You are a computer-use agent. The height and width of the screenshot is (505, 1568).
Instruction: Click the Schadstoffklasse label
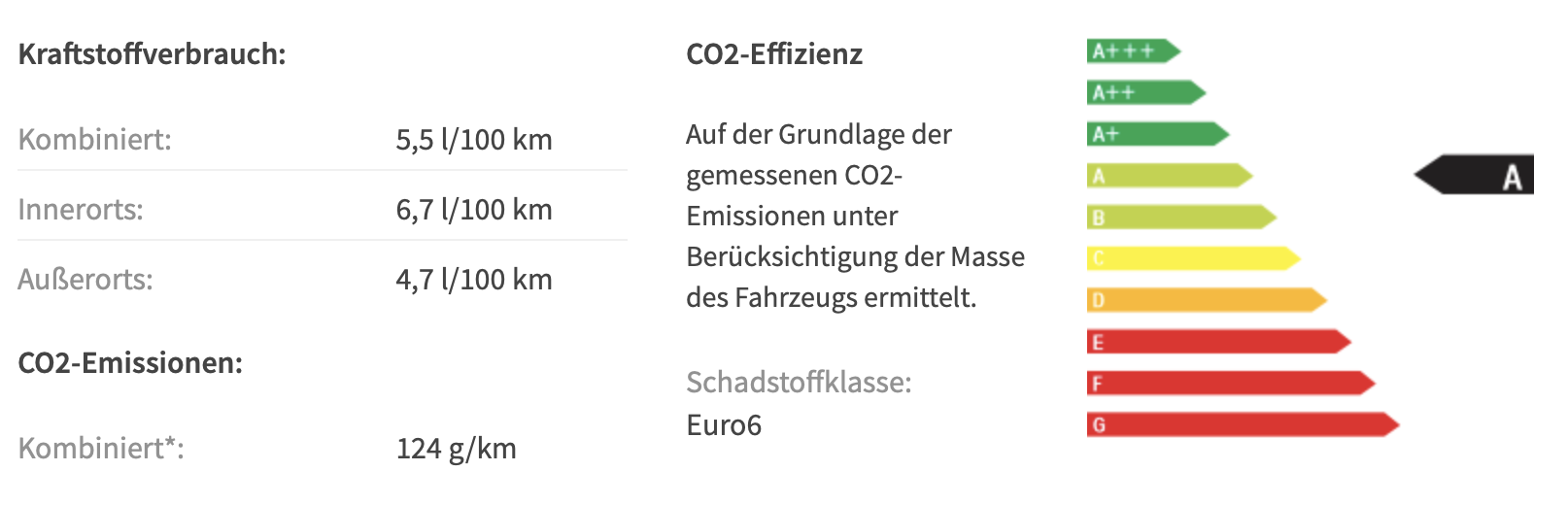click(x=799, y=383)
